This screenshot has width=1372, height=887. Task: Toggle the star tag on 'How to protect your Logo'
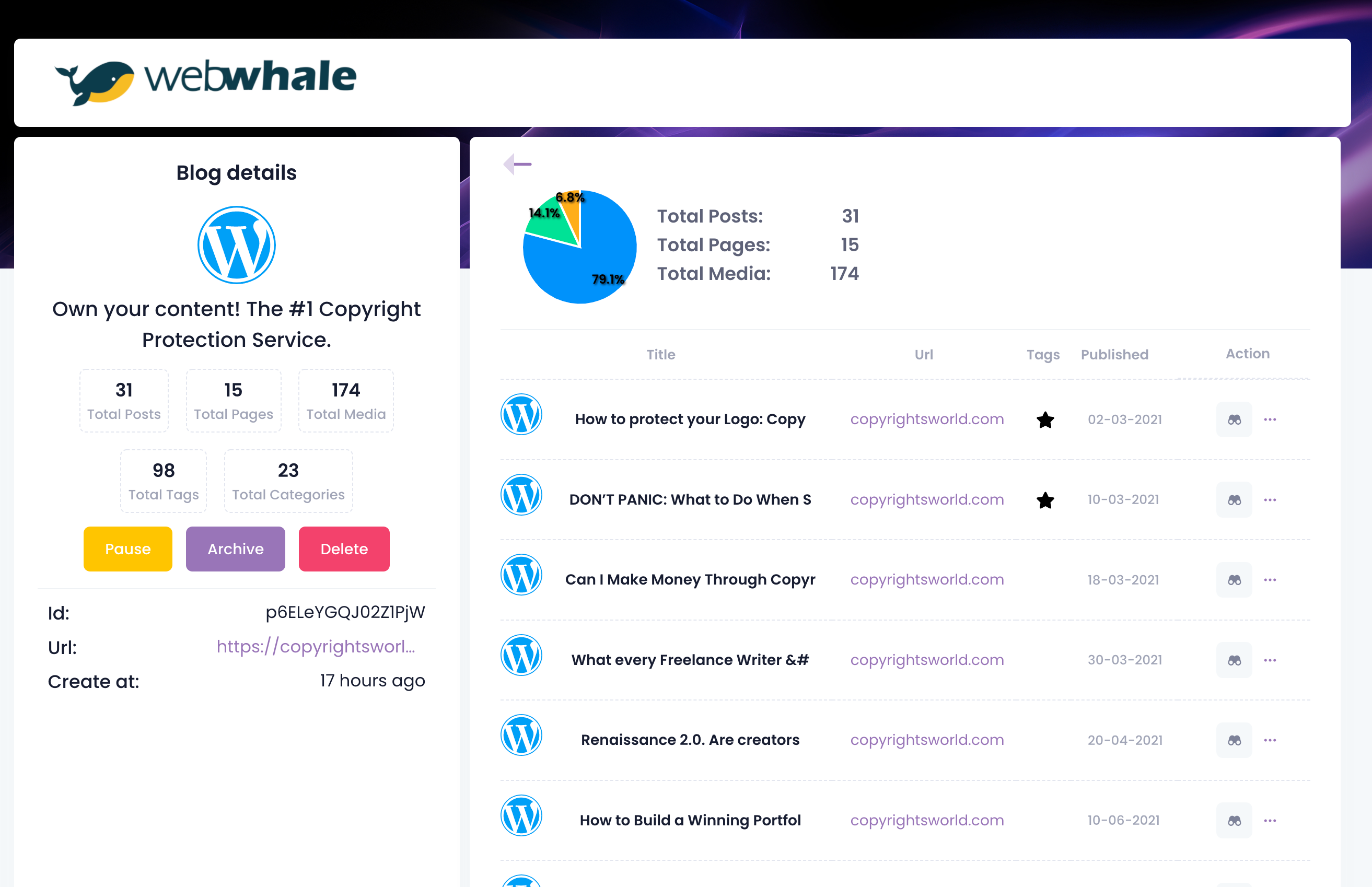1044,420
